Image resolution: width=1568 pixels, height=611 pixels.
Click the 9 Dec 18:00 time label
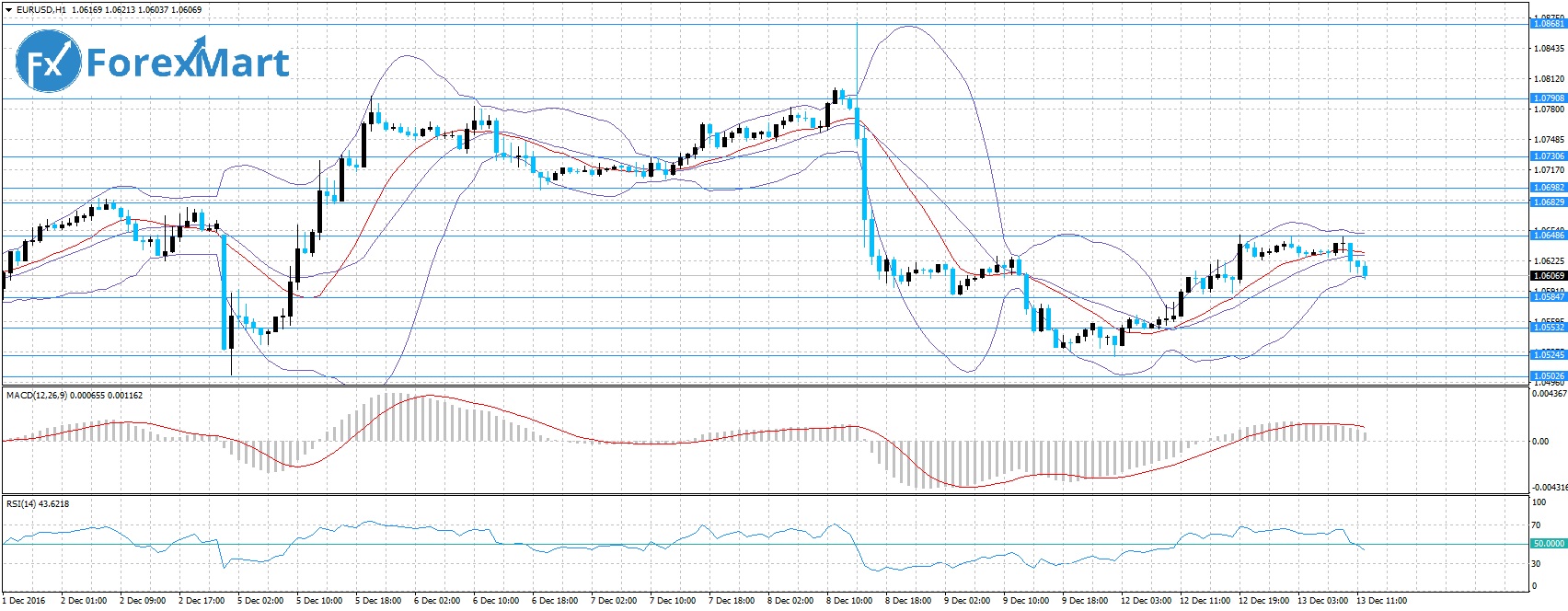click(x=1086, y=601)
